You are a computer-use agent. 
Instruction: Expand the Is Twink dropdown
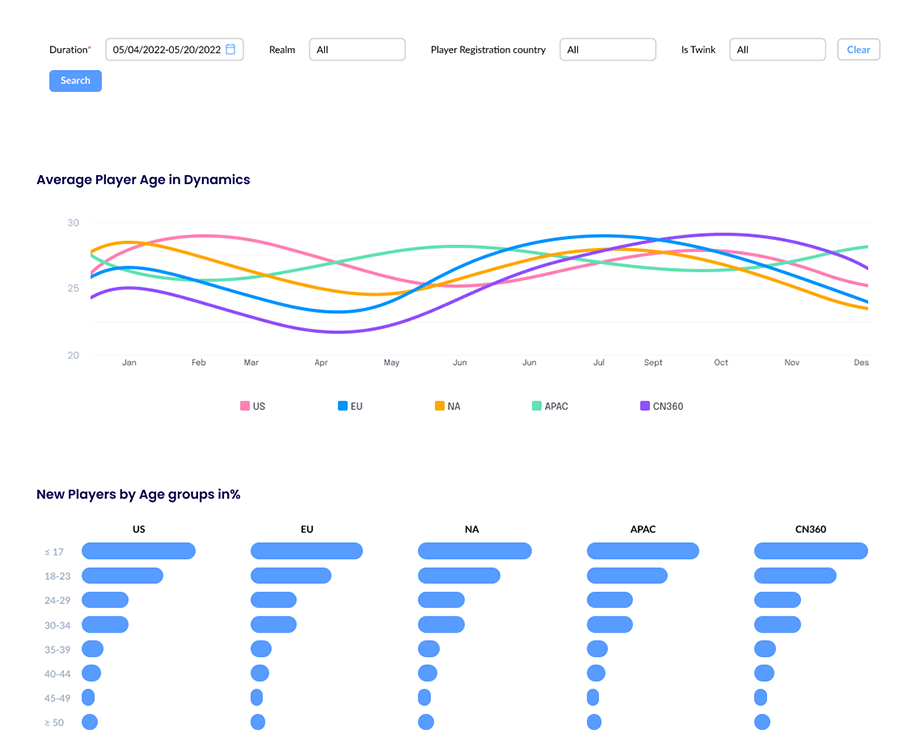pyautogui.click(x=777, y=49)
